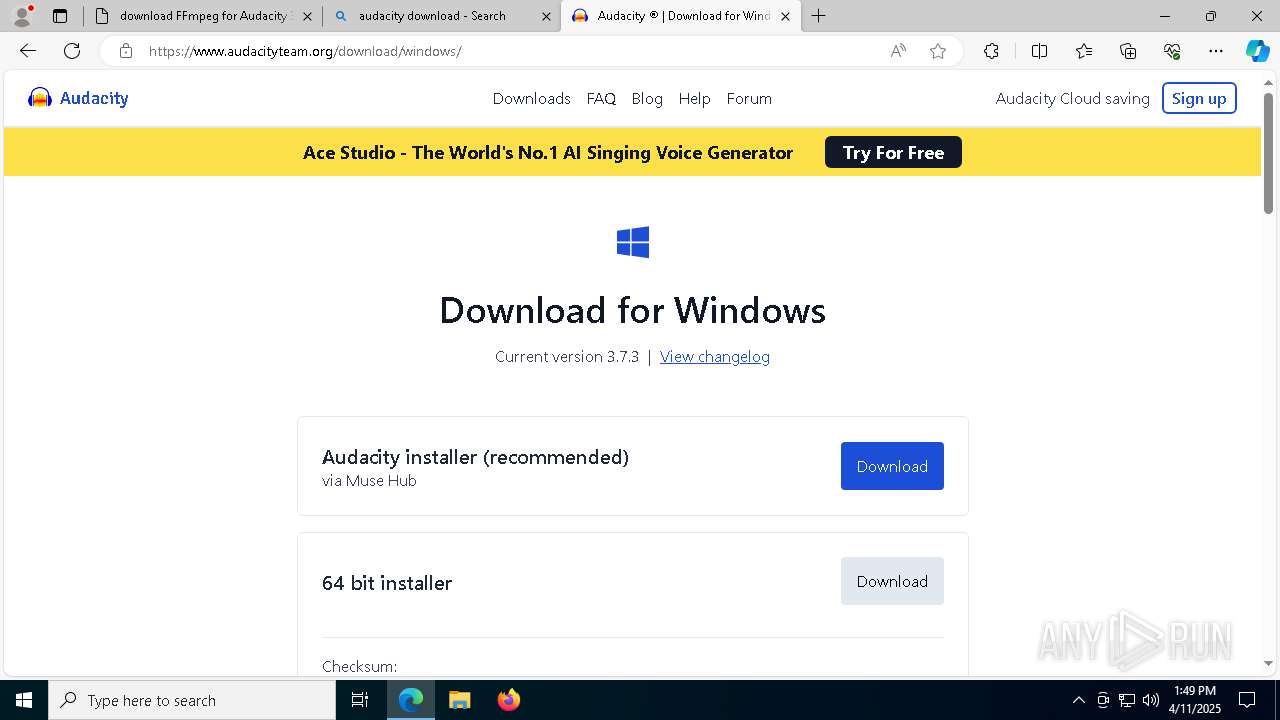Click the Audacity logo home link
Screen dimensions: 1280x720
point(78,98)
